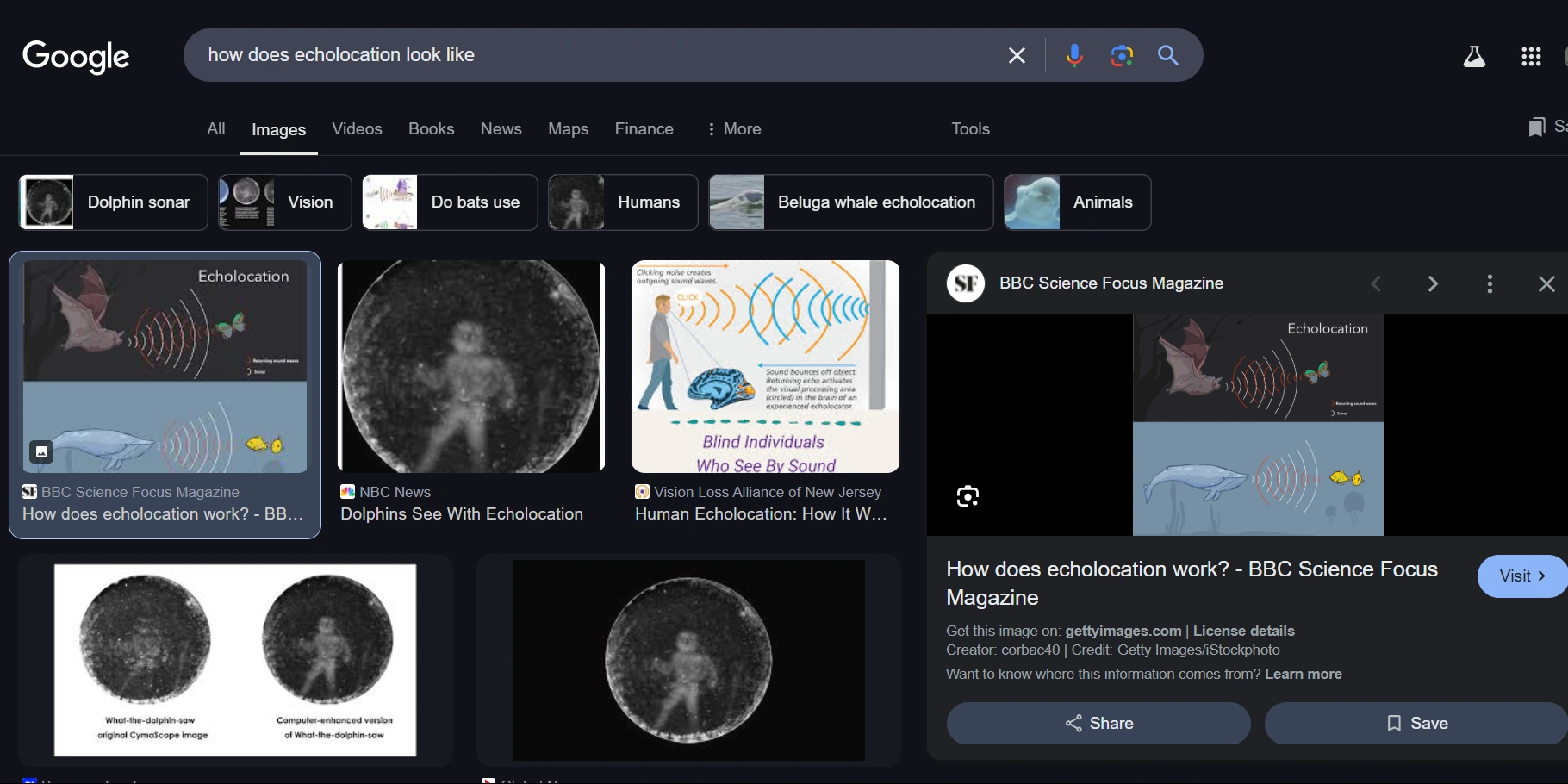Clear the search box text
This screenshot has width=1568, height=784.
tap(1017, 55)
